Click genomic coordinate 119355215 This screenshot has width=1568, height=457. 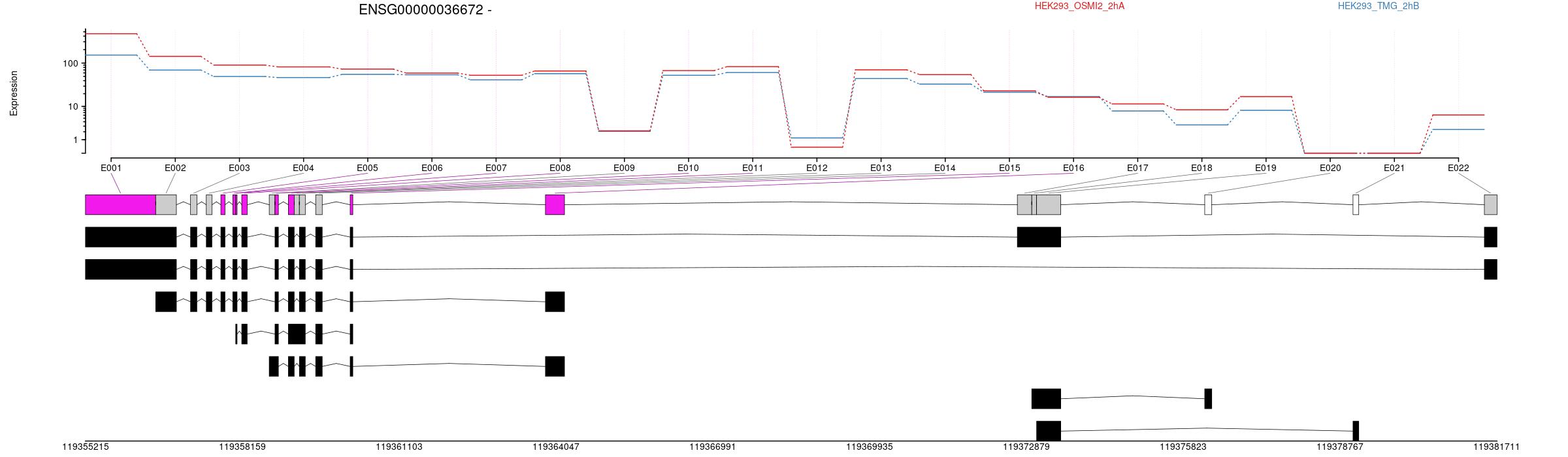(86, 447)
